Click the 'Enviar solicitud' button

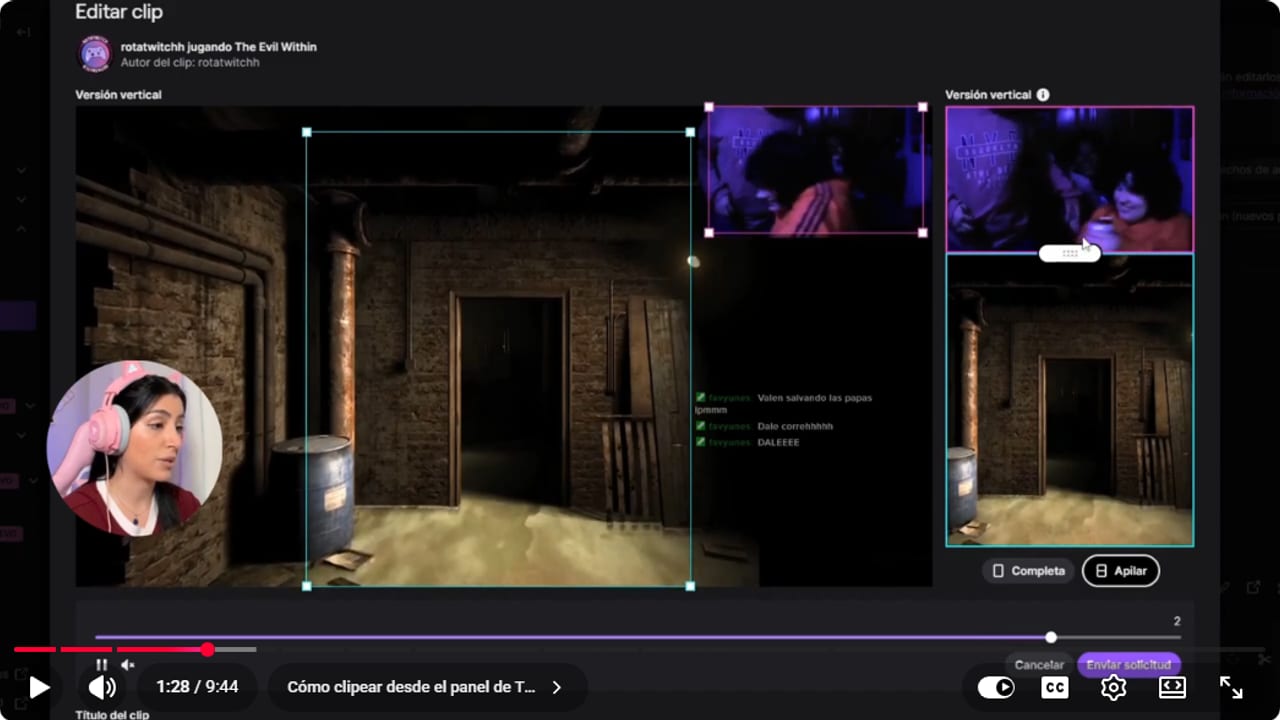coord(1129,665)
